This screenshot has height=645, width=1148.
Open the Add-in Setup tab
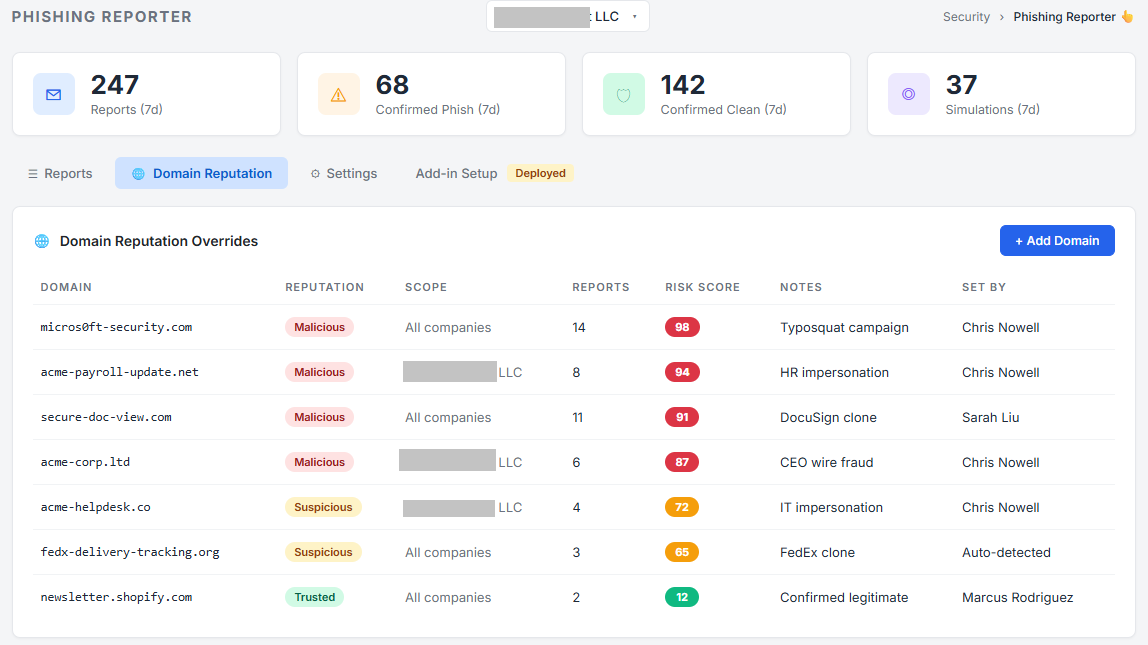pos(456,173)
